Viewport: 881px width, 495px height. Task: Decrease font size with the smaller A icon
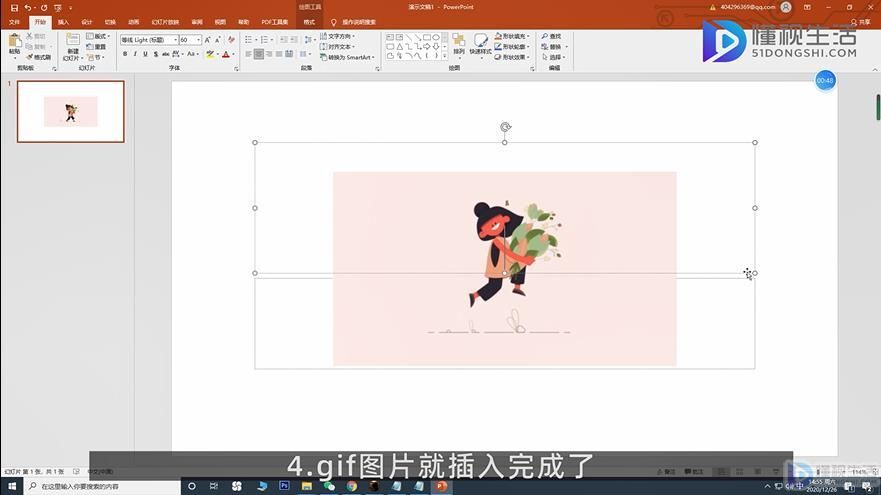pyautogui.click(x=217, y=40)
